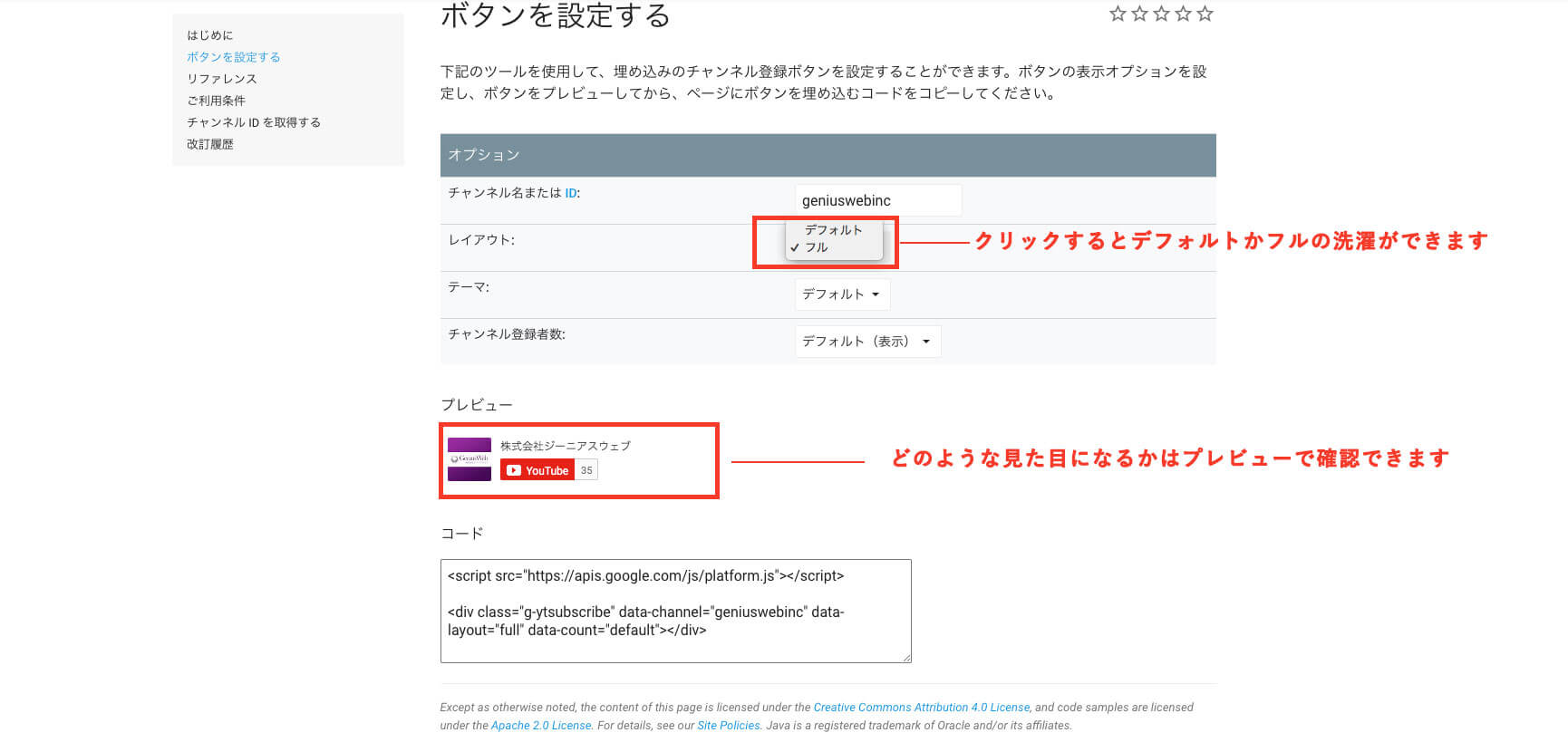Click the コード heading
Image resolution: width=1568 pixels, height=752 pixels.
[x=462, y=534]
